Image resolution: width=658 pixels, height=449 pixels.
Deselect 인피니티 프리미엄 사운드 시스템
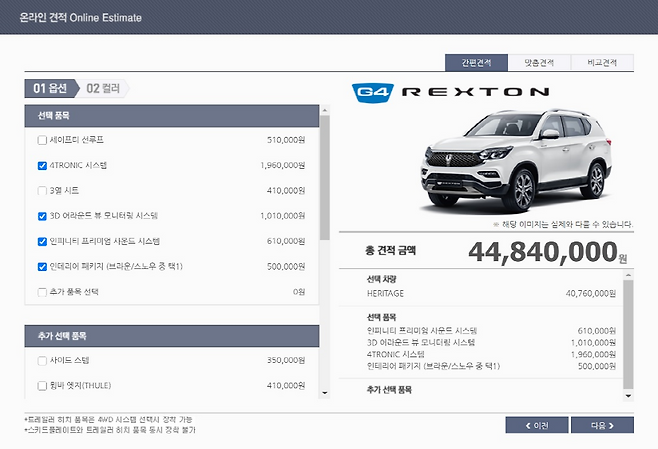pyautogui.click(x=42, y=241)
